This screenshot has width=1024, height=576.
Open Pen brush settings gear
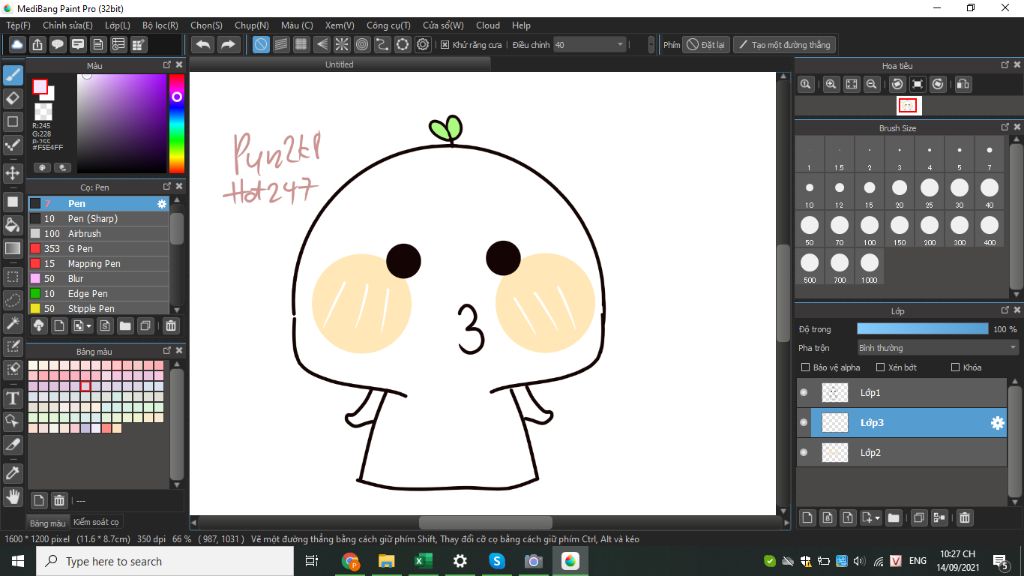click(162, 204)
